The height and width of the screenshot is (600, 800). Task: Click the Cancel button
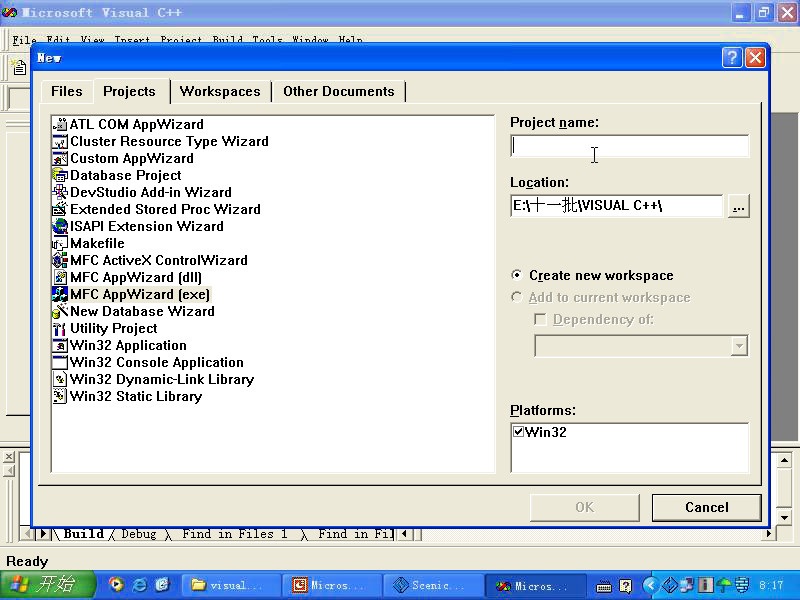707,507
